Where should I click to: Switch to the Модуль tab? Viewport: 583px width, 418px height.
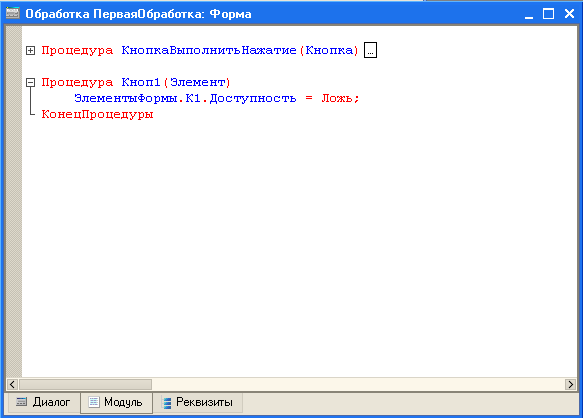pyautogui.click(x=116, y=402)
